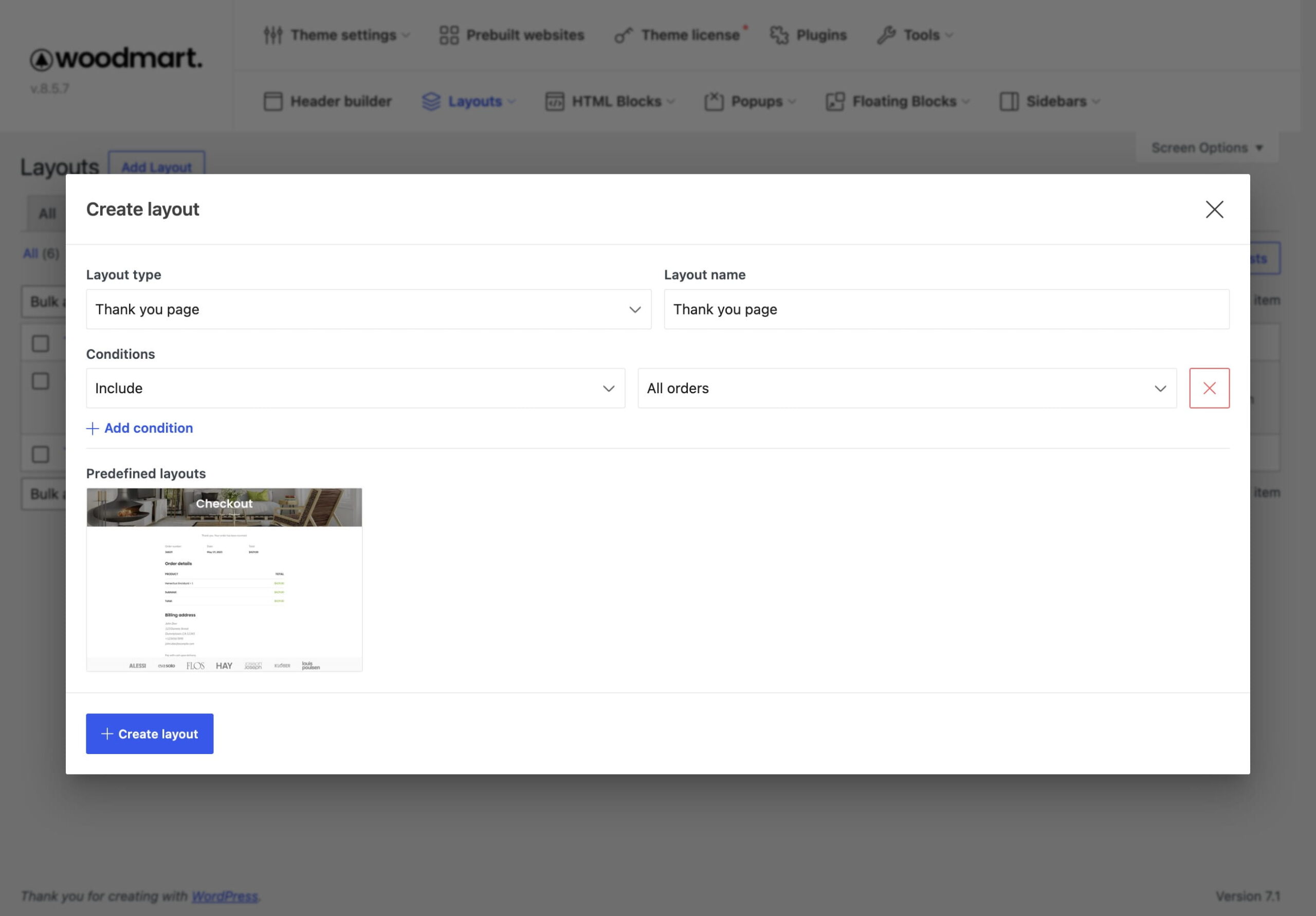
Task: Click the Layout name input field
Action: pyautogui.click(x=946, y=309)
